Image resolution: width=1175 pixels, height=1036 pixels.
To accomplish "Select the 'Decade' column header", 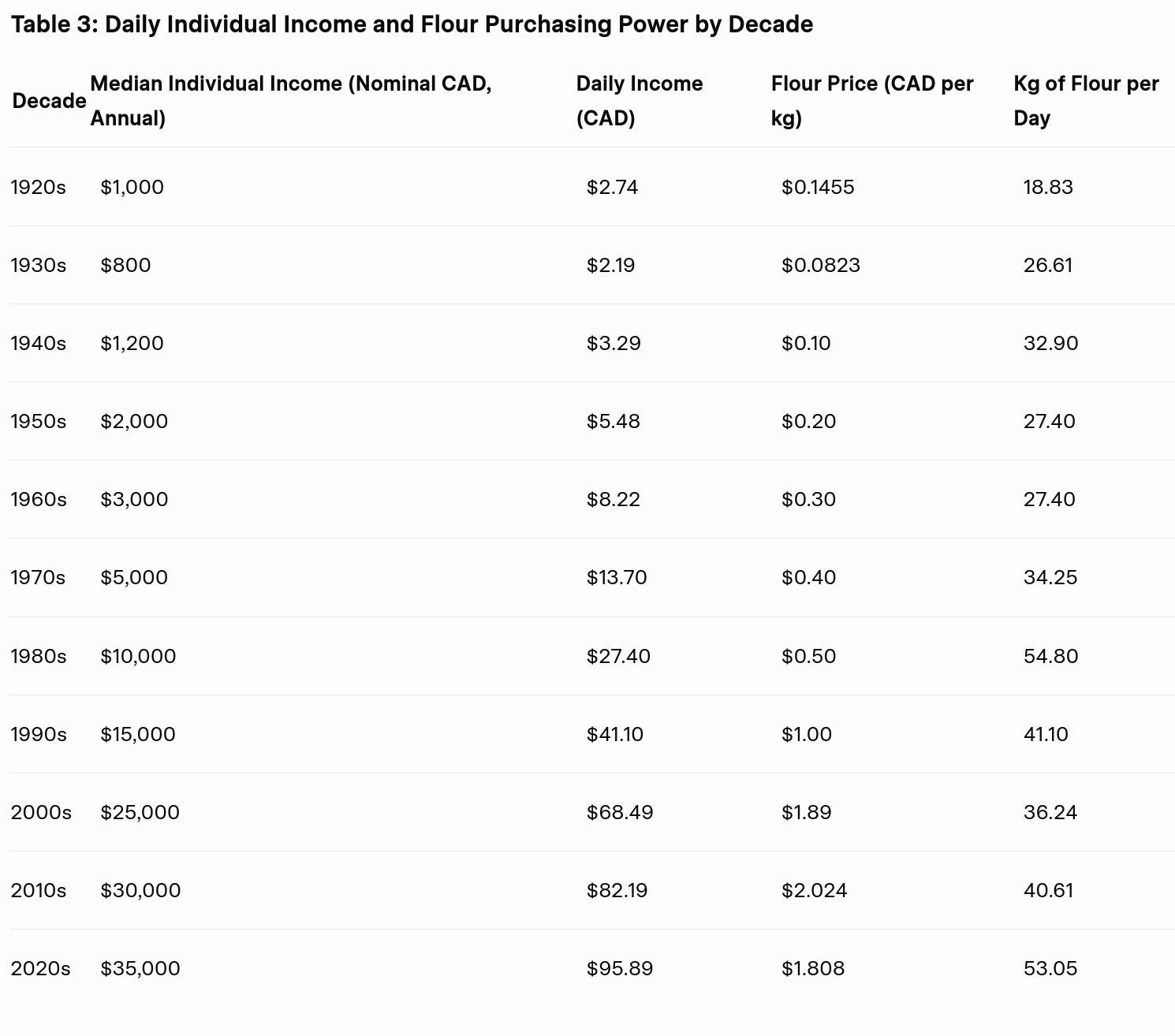I will 49,101.
